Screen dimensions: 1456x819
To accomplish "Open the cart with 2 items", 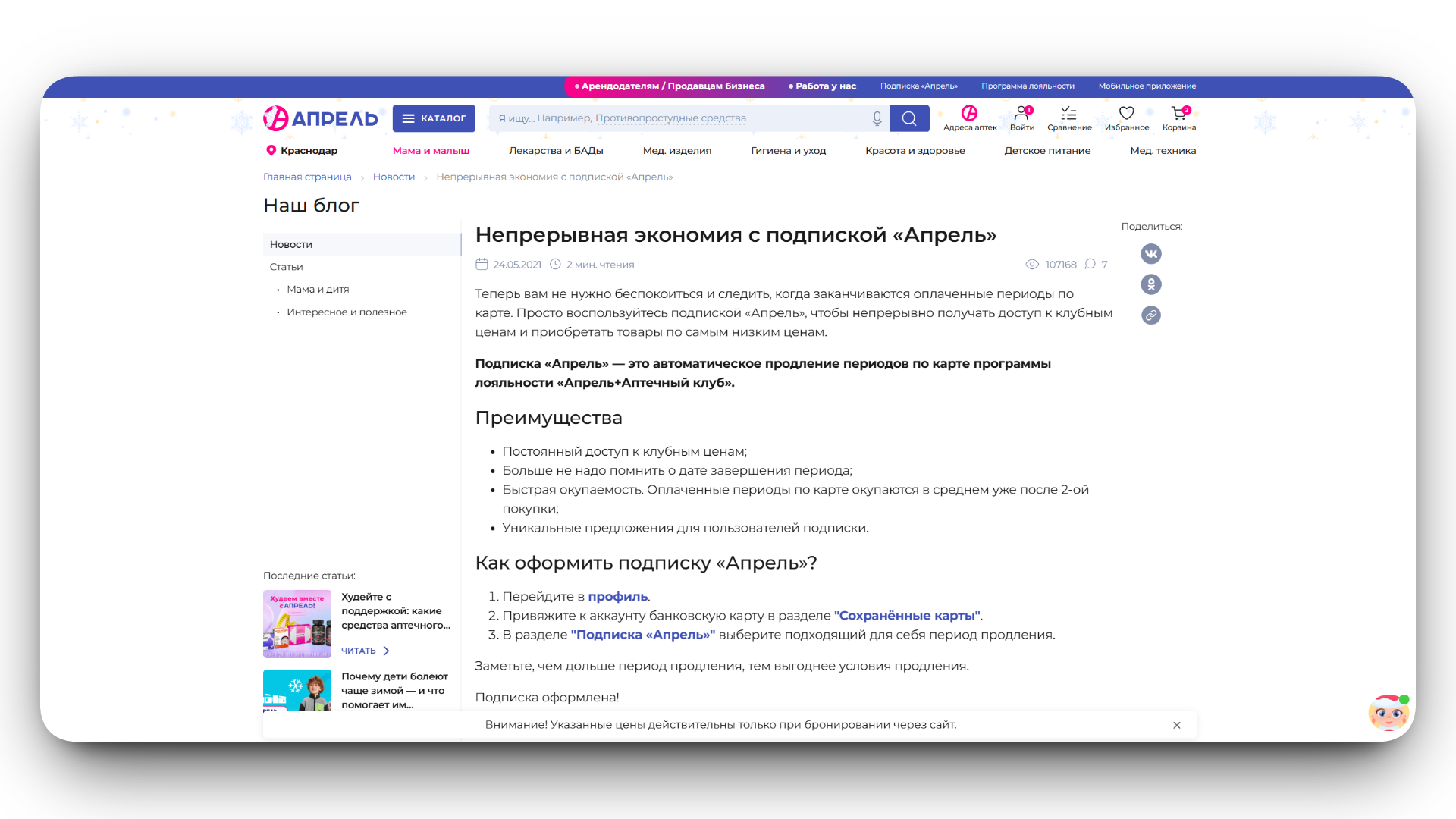I will pos(1178,118).
